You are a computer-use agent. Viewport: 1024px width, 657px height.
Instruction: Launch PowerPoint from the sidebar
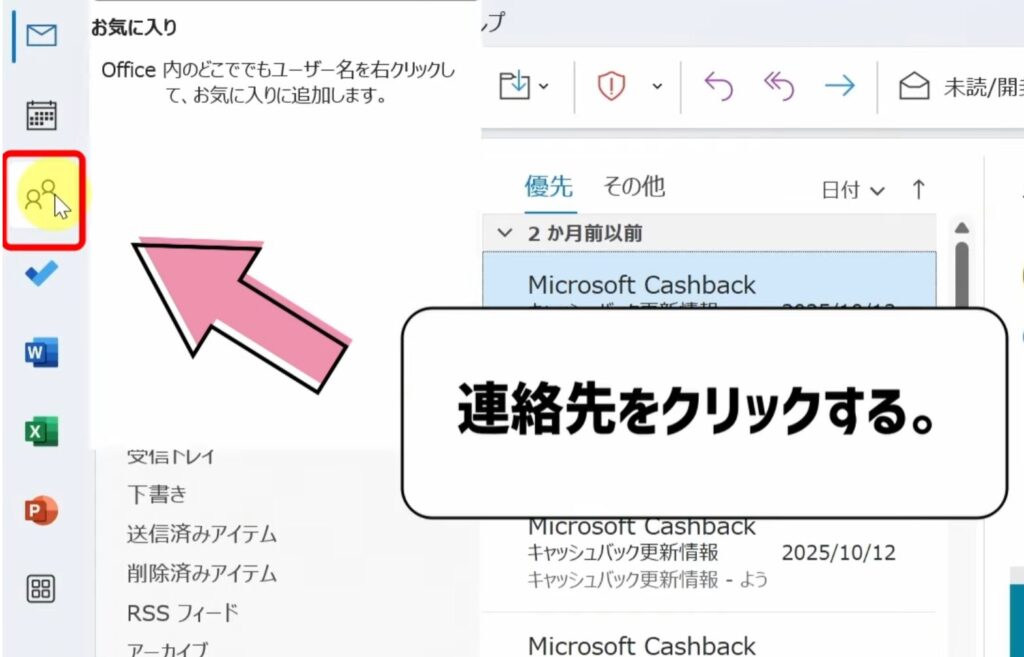[41, 510]
